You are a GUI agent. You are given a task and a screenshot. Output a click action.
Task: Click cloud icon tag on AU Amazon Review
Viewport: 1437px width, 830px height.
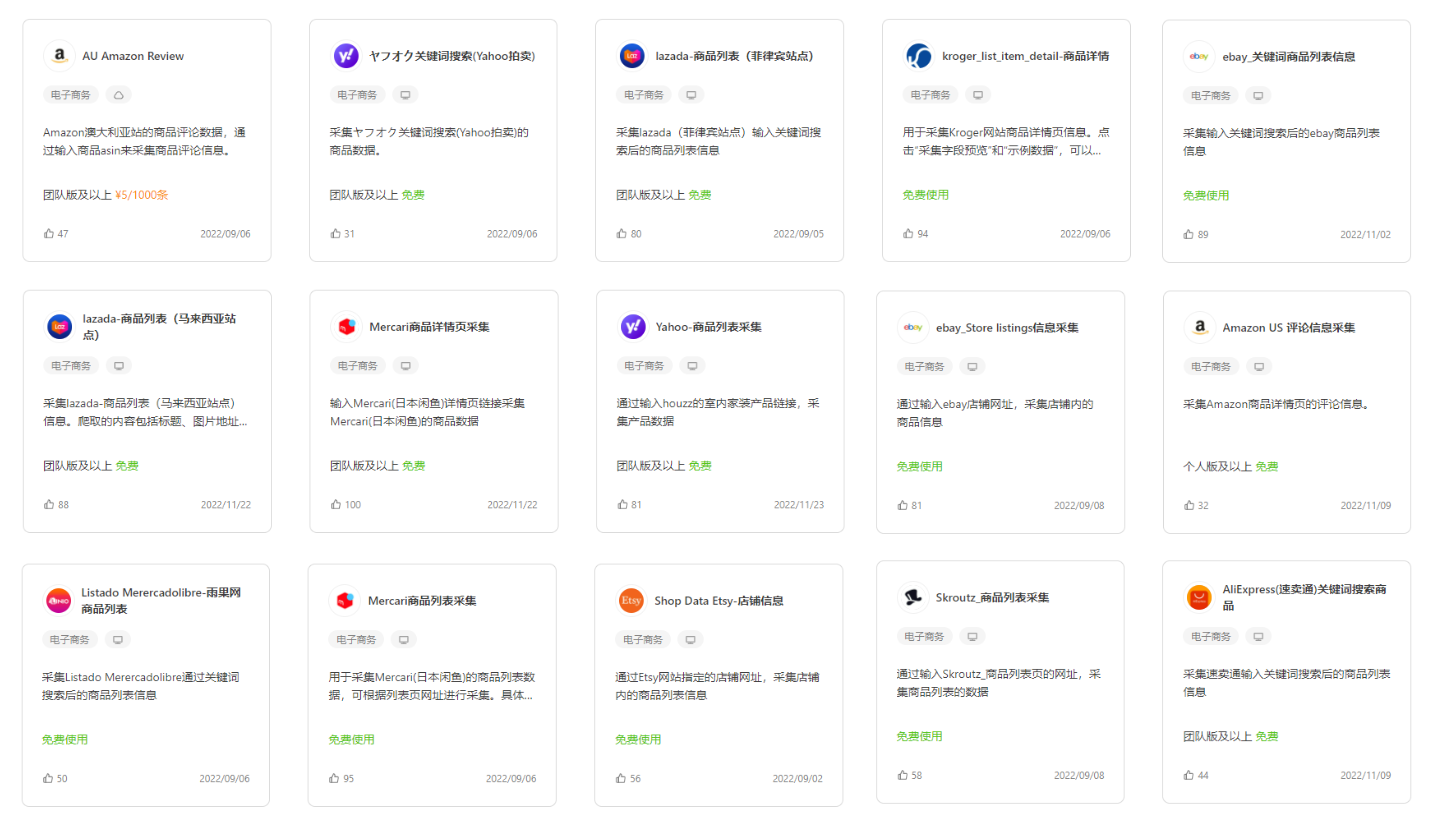(x=118, y=95)
